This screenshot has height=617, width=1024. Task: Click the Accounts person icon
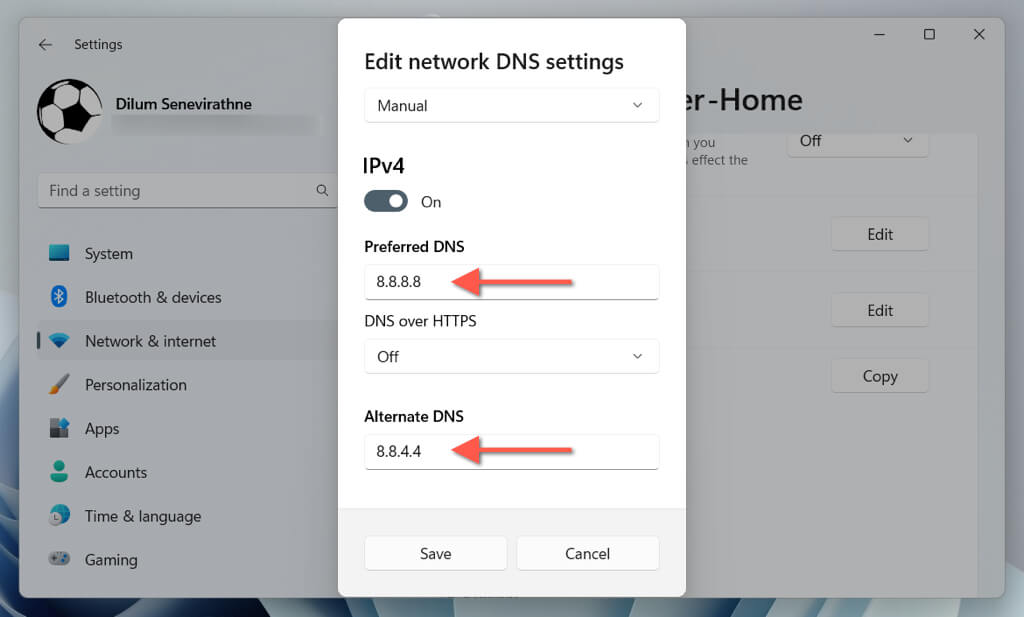pyautogui.click(x=59, y=472)
